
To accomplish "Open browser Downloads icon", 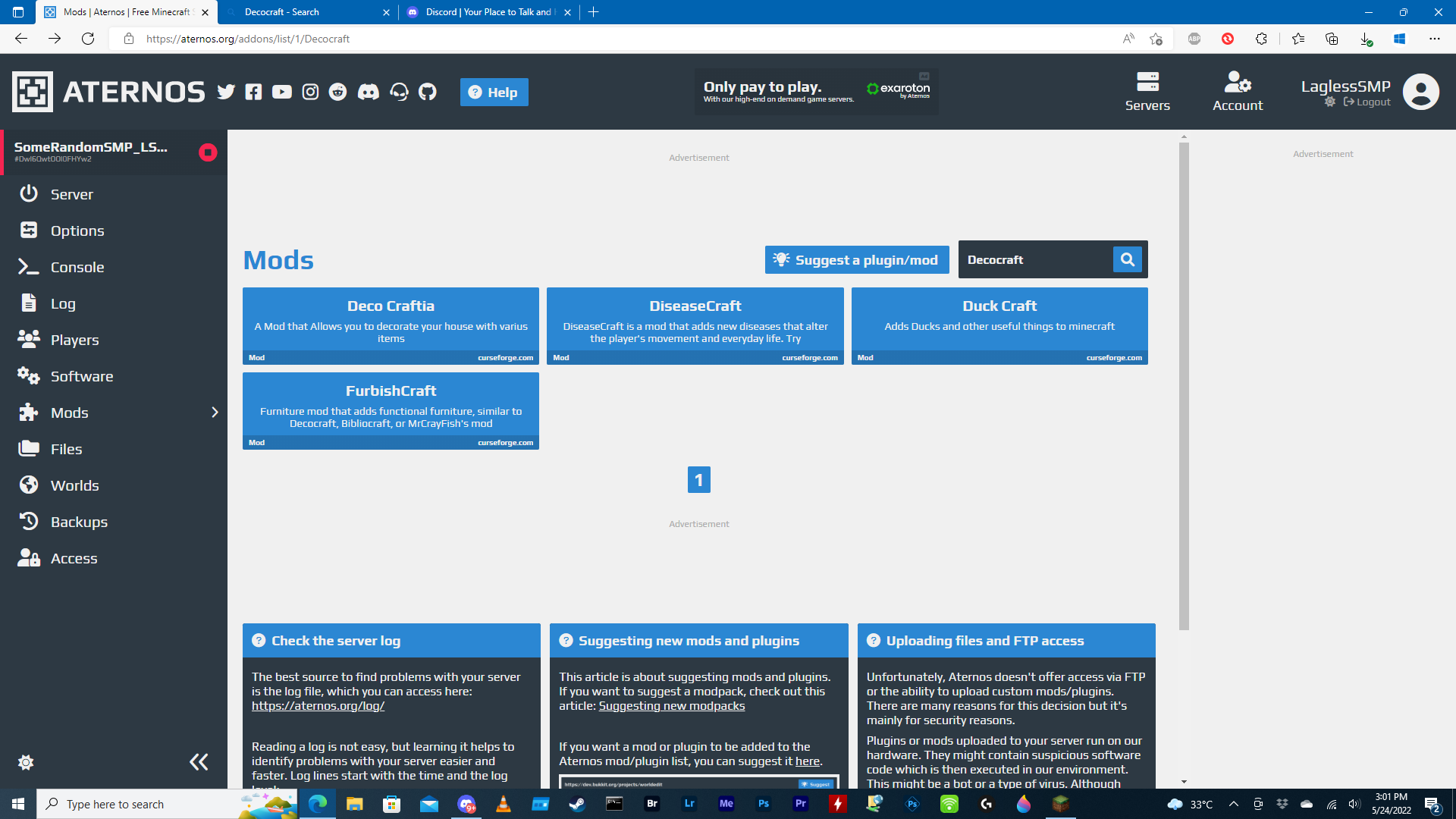I will [1366, 39].
